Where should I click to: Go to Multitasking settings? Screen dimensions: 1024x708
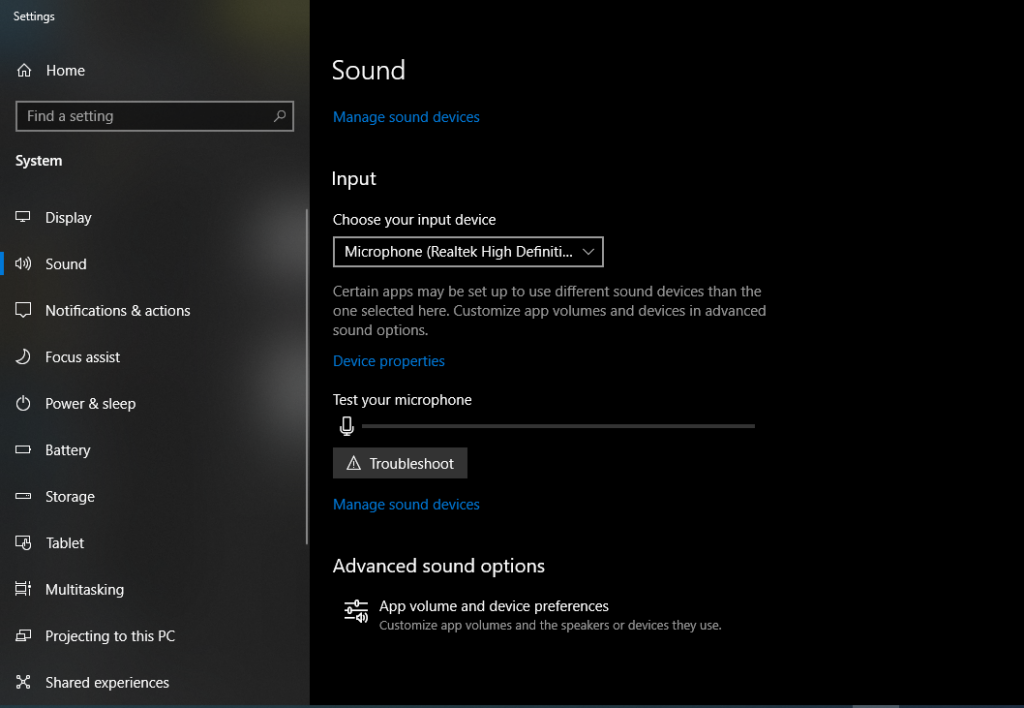(x=84, y=590)
